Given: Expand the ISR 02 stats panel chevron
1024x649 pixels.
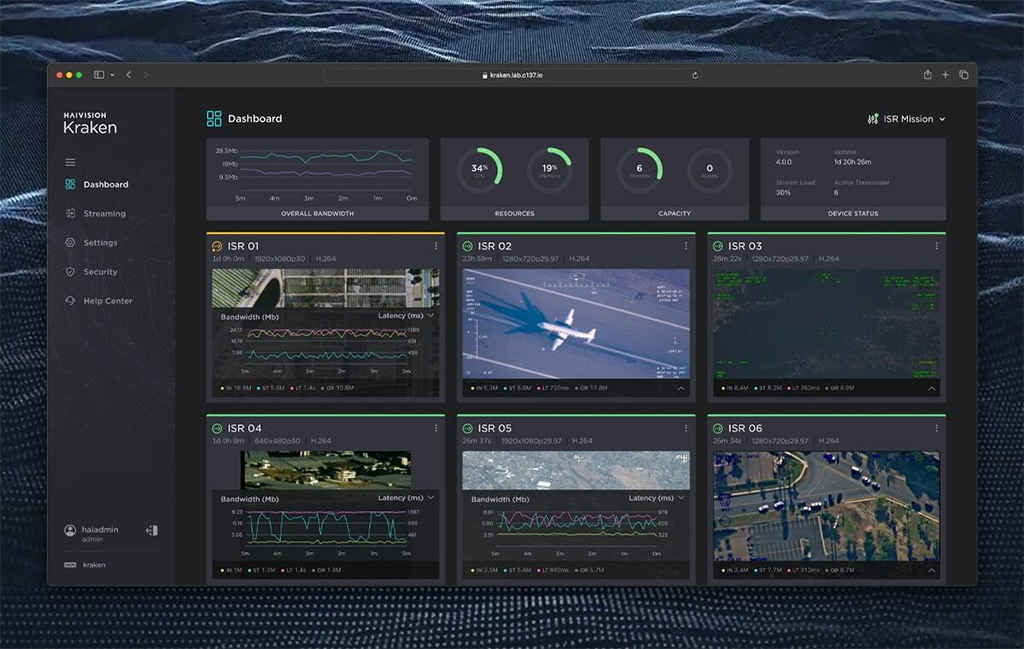Looking at the screenshot, I should pyautogui.click(x=681, y=388).
